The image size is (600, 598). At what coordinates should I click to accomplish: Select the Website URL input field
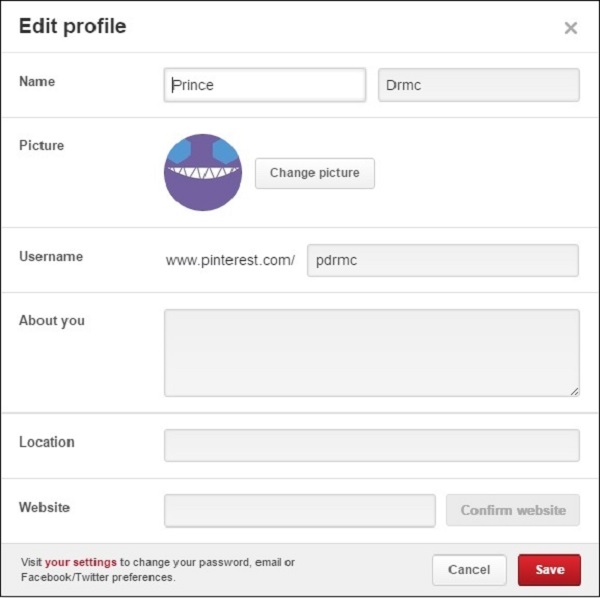pyautogui.click(x=299, y=510)
